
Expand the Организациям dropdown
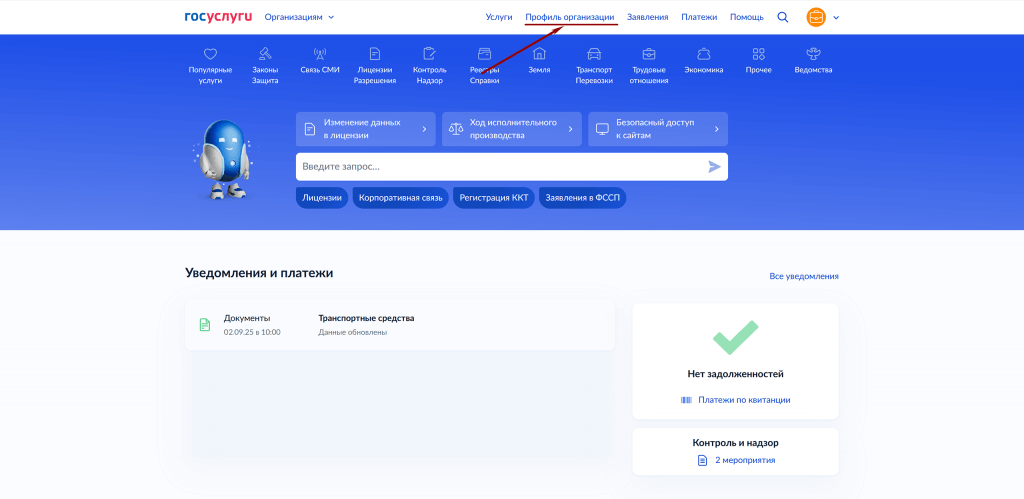click(299, 17)
